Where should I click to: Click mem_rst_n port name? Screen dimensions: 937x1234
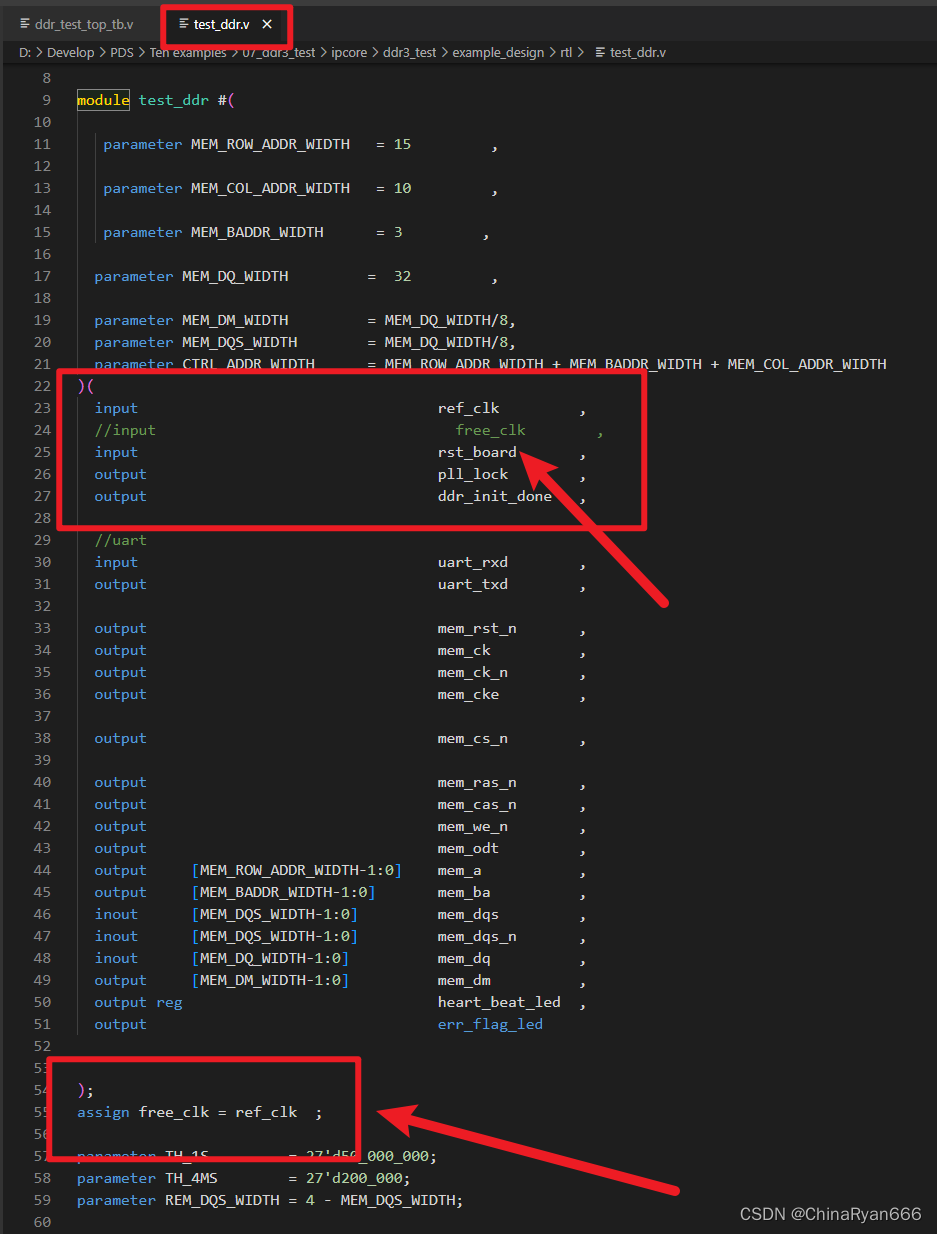(x=477, y=628)
